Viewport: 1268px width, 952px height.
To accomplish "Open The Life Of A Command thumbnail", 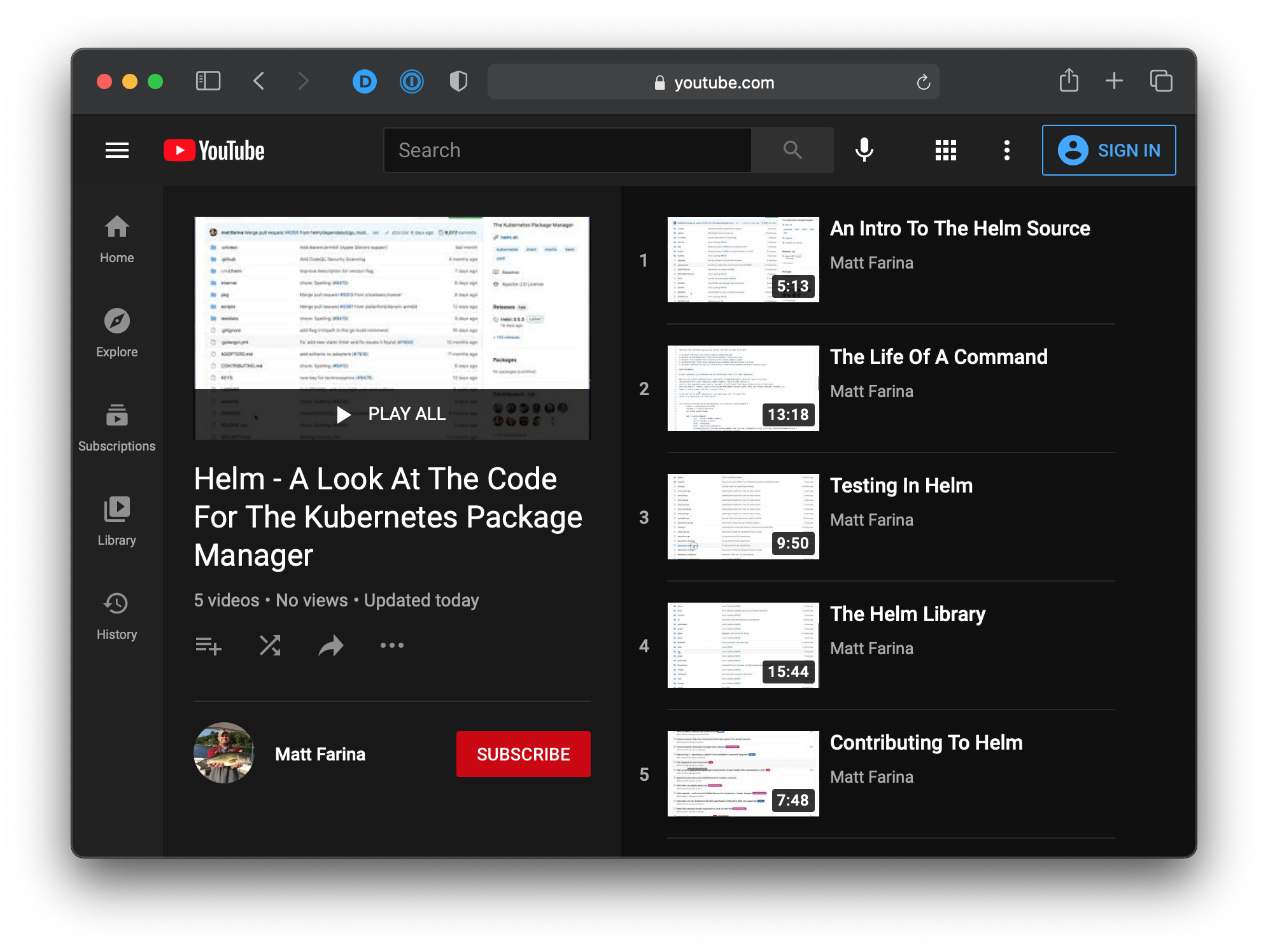I will click(743, 388).
